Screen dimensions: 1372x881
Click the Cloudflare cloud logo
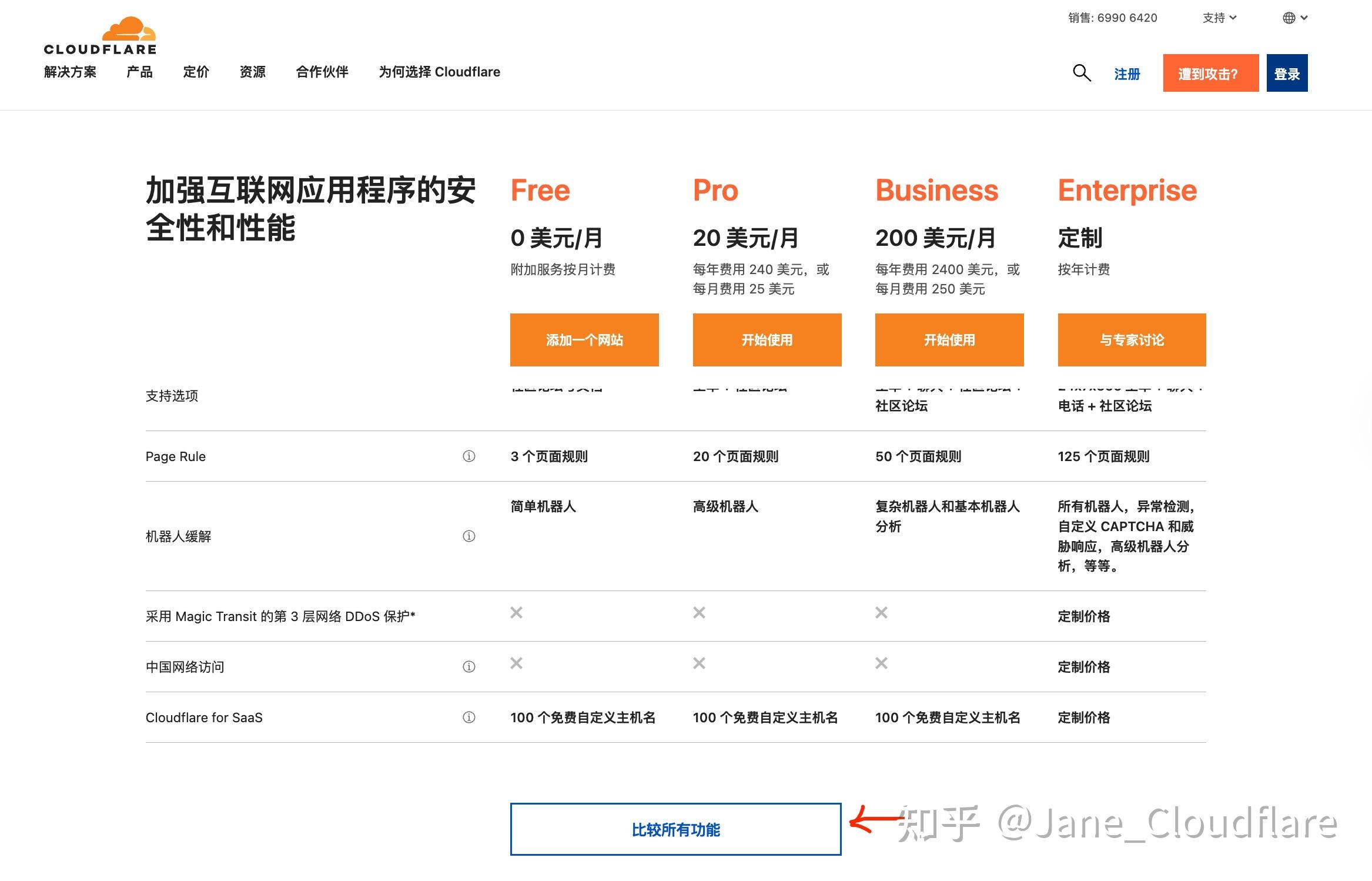pyautogui.click(x=100, y=36)
